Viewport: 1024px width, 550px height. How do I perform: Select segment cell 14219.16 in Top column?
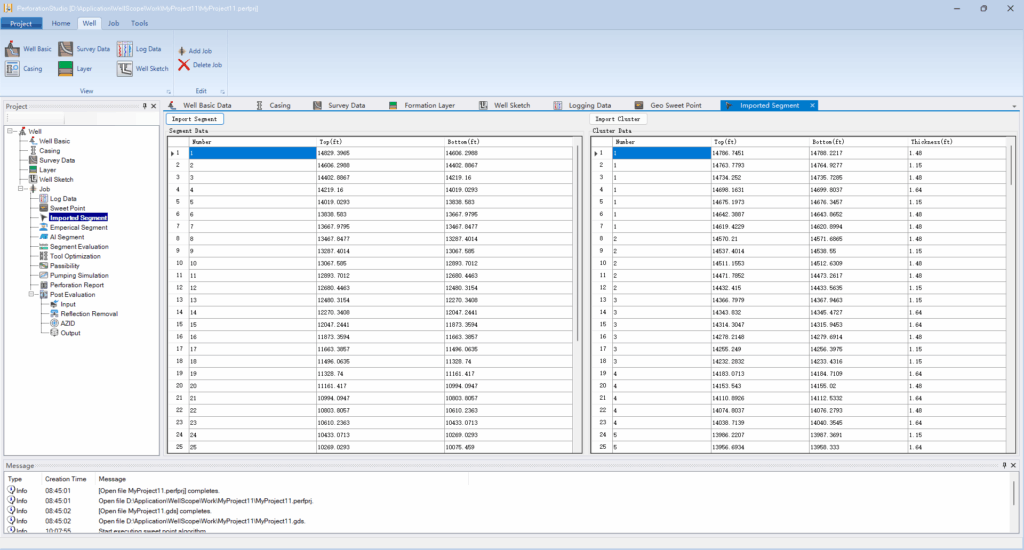(380, 190)
